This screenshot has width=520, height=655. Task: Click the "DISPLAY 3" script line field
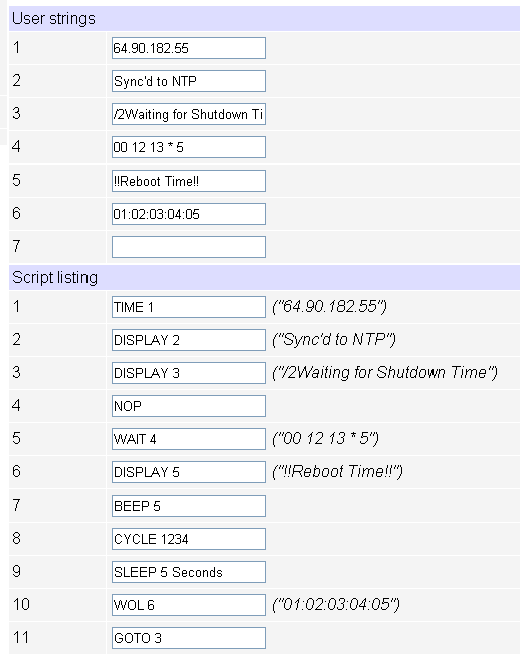point(189,373)
